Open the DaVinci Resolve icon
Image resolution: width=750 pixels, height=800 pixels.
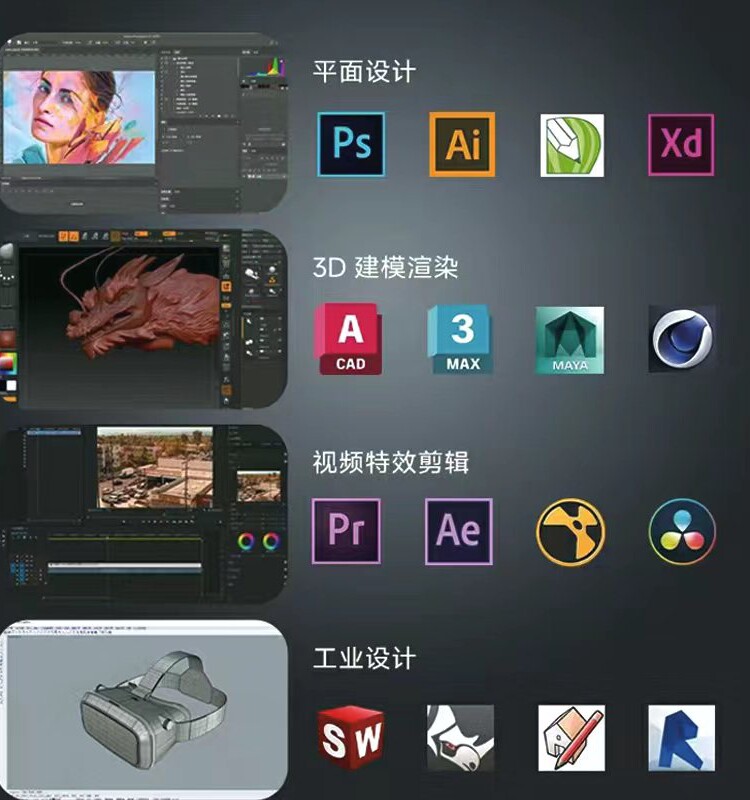click(x=682, y=532)
